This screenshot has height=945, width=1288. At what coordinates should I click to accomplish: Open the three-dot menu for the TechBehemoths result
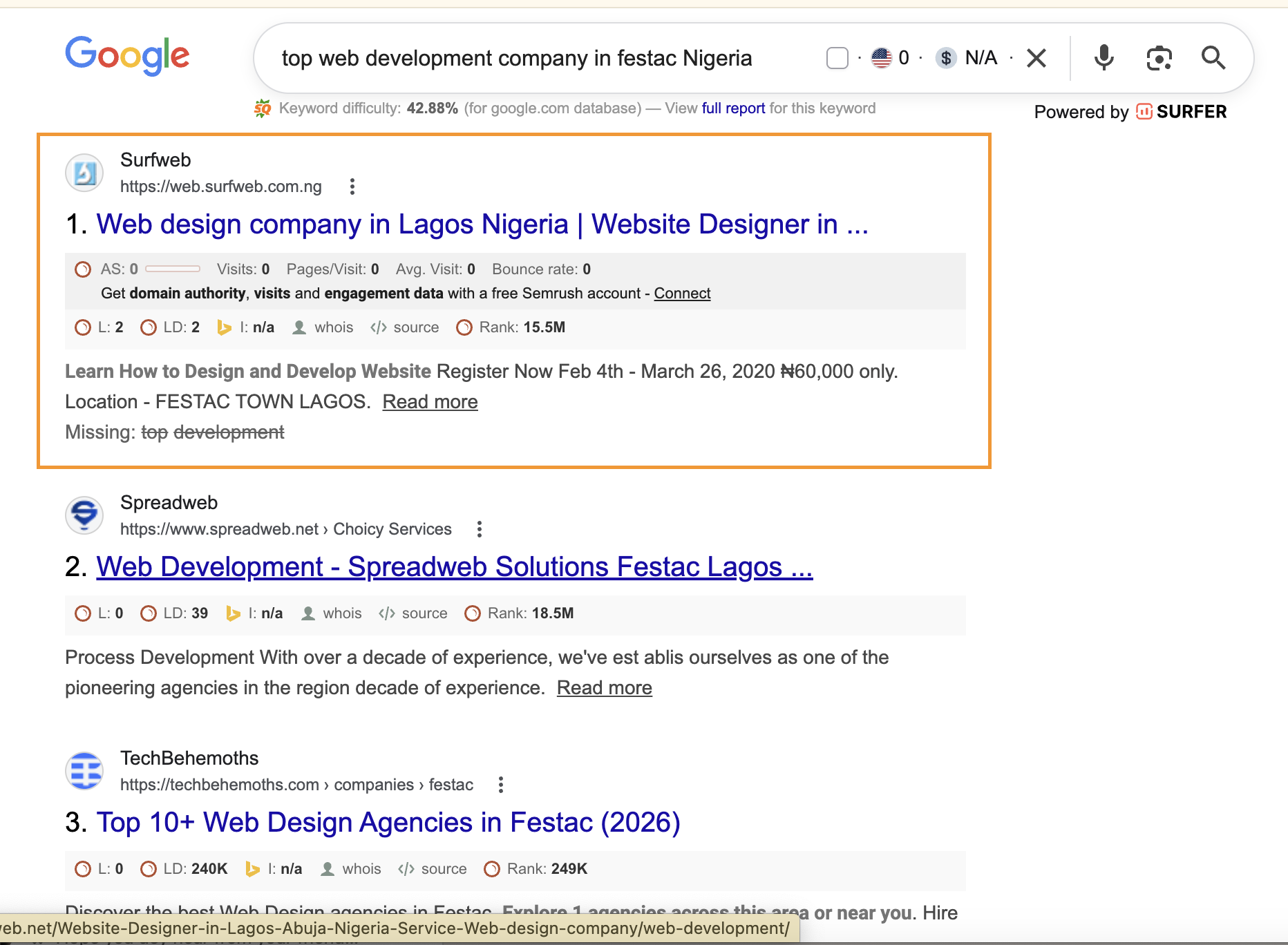[x=500, y=785]
